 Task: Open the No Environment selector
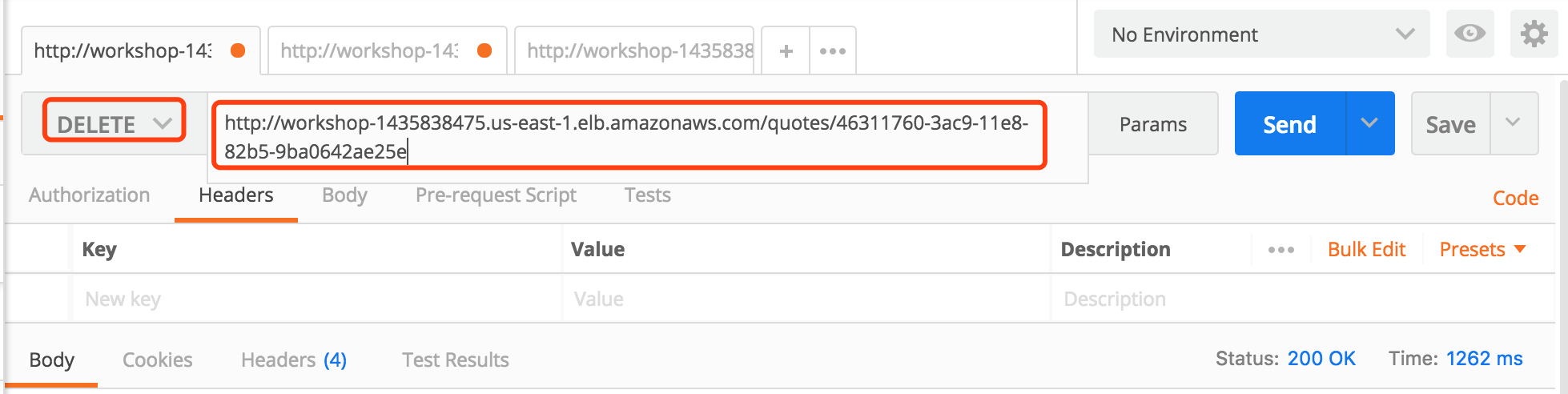1261,34
